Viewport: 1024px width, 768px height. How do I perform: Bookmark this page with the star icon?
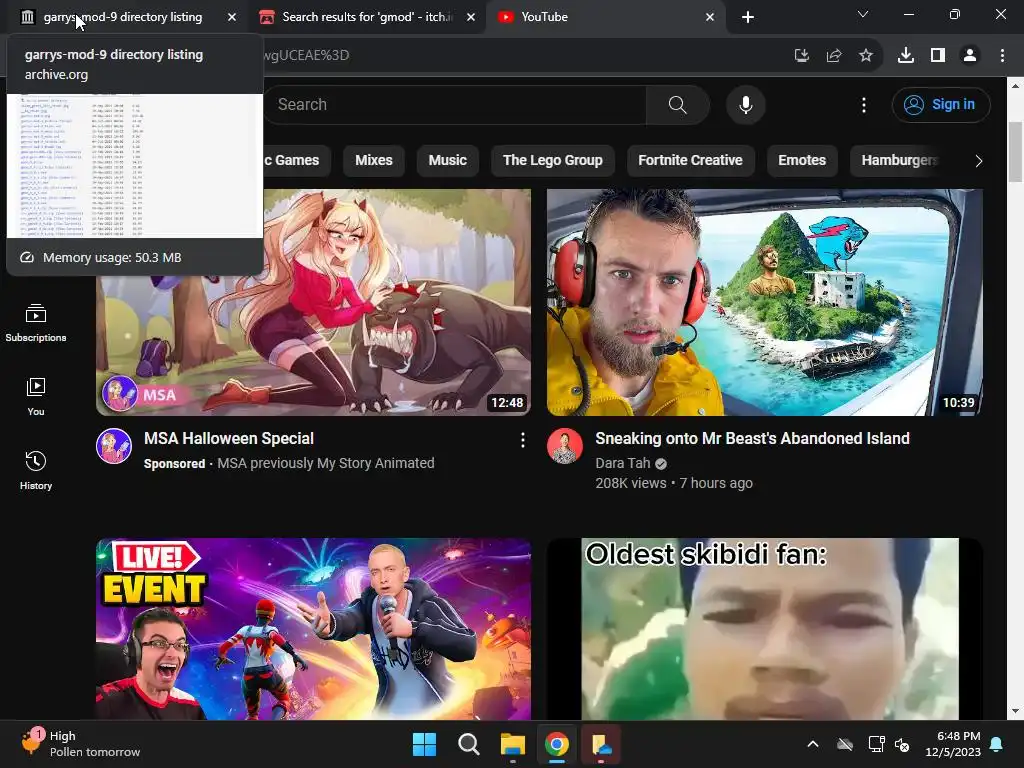tap(865, 56)
